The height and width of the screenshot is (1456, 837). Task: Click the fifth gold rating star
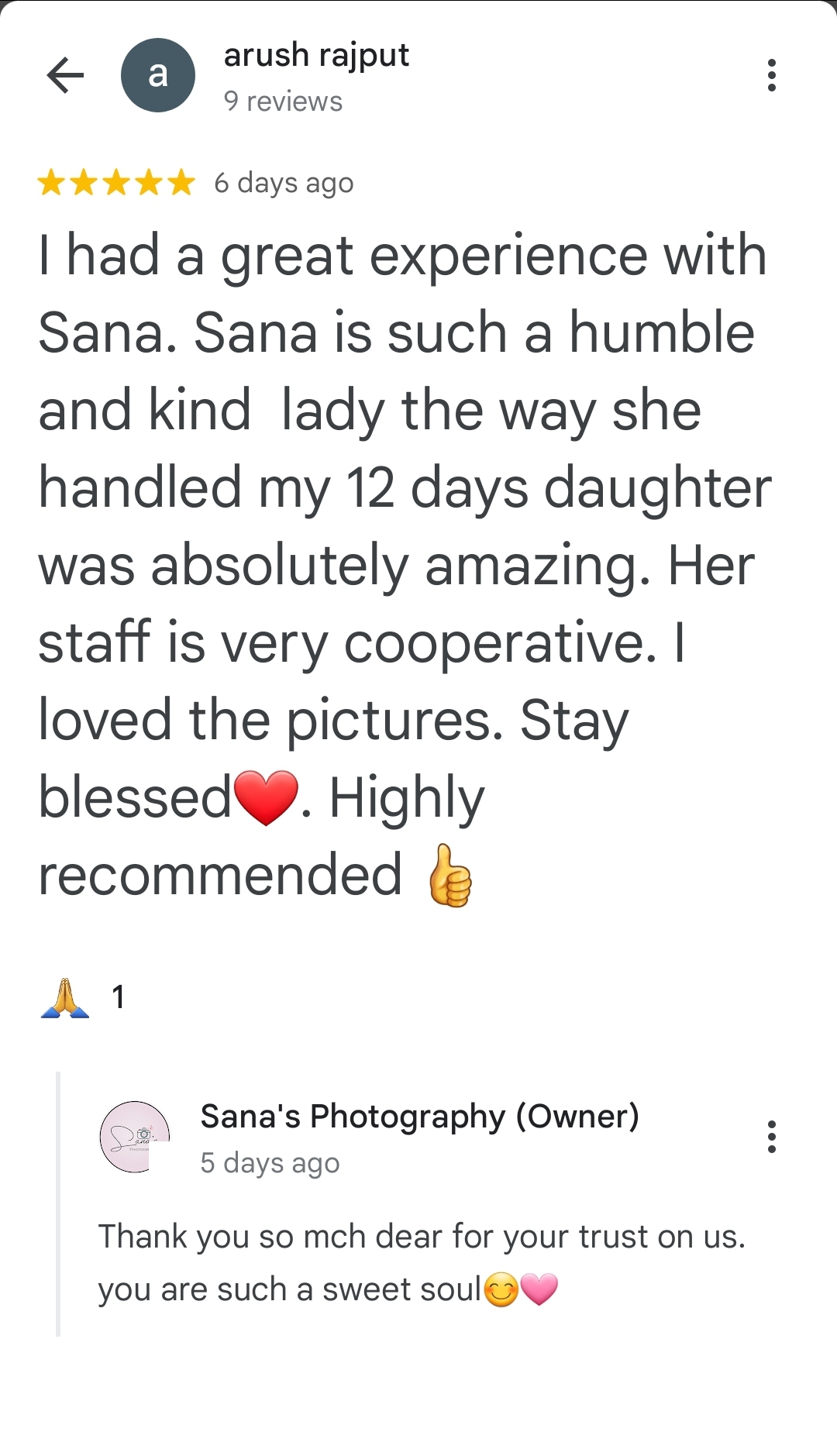(x=181, y=183)
